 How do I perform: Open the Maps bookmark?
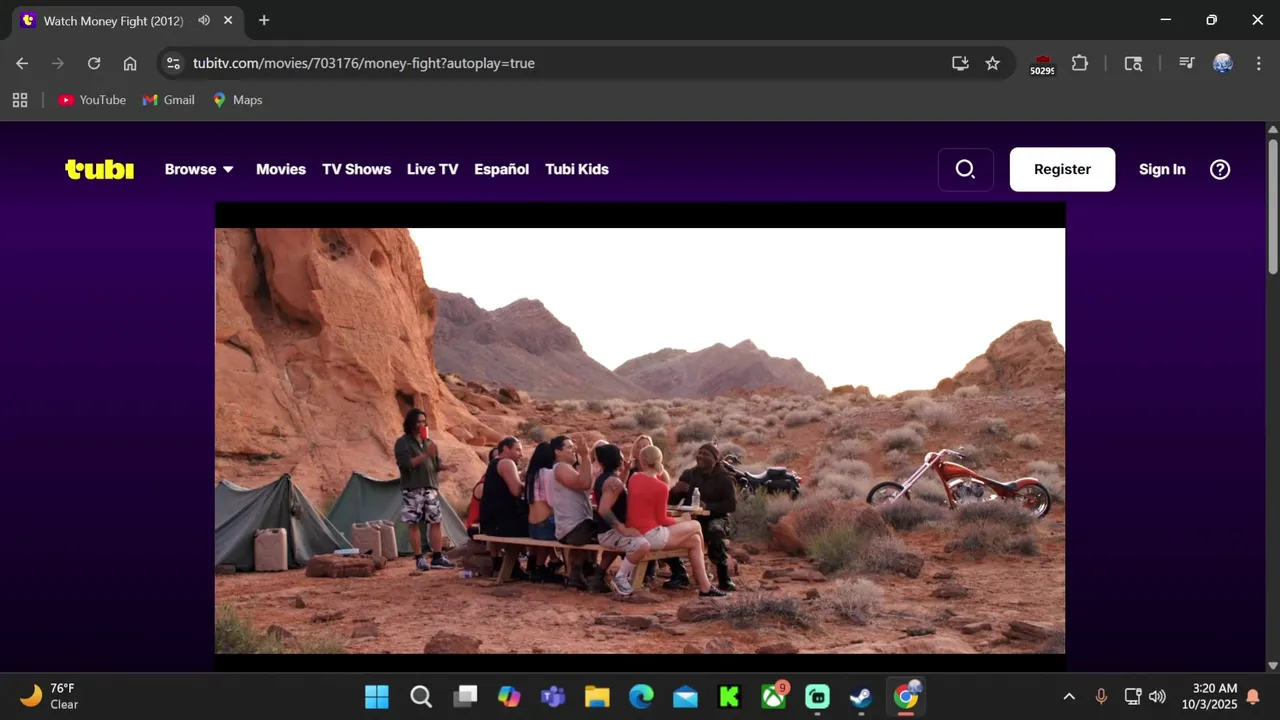(237, 100)
